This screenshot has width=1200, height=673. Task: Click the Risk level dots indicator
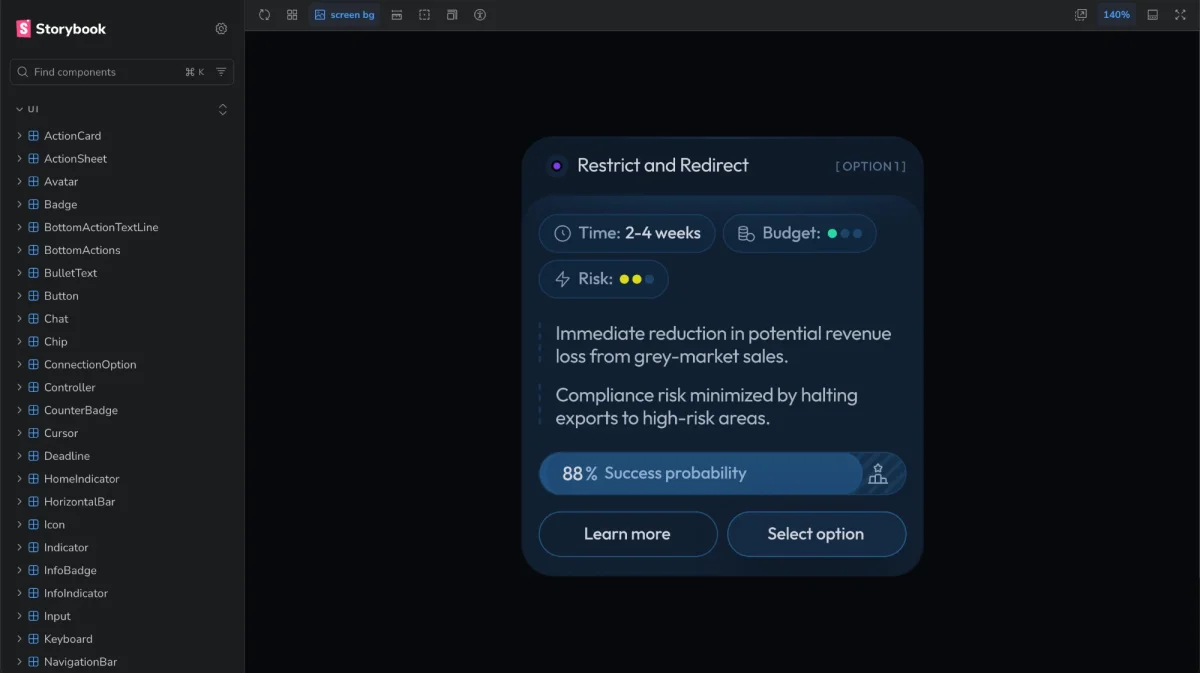(637, 279)
